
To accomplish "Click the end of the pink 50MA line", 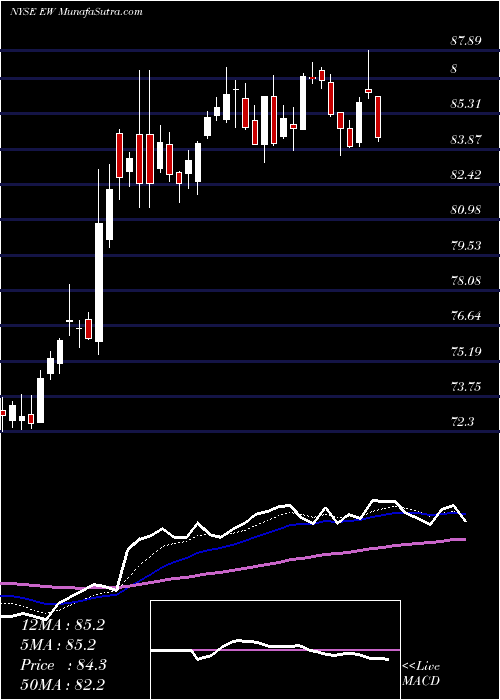I will 465,539.
